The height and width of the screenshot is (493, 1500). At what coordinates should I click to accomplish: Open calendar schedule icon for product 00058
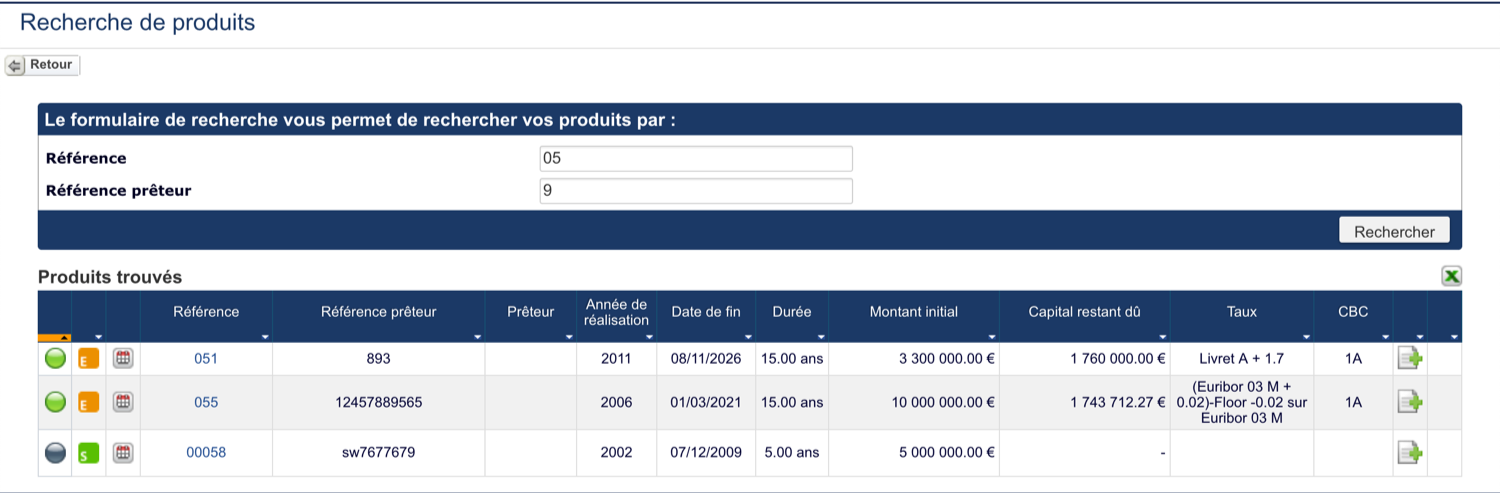(123, 452)
